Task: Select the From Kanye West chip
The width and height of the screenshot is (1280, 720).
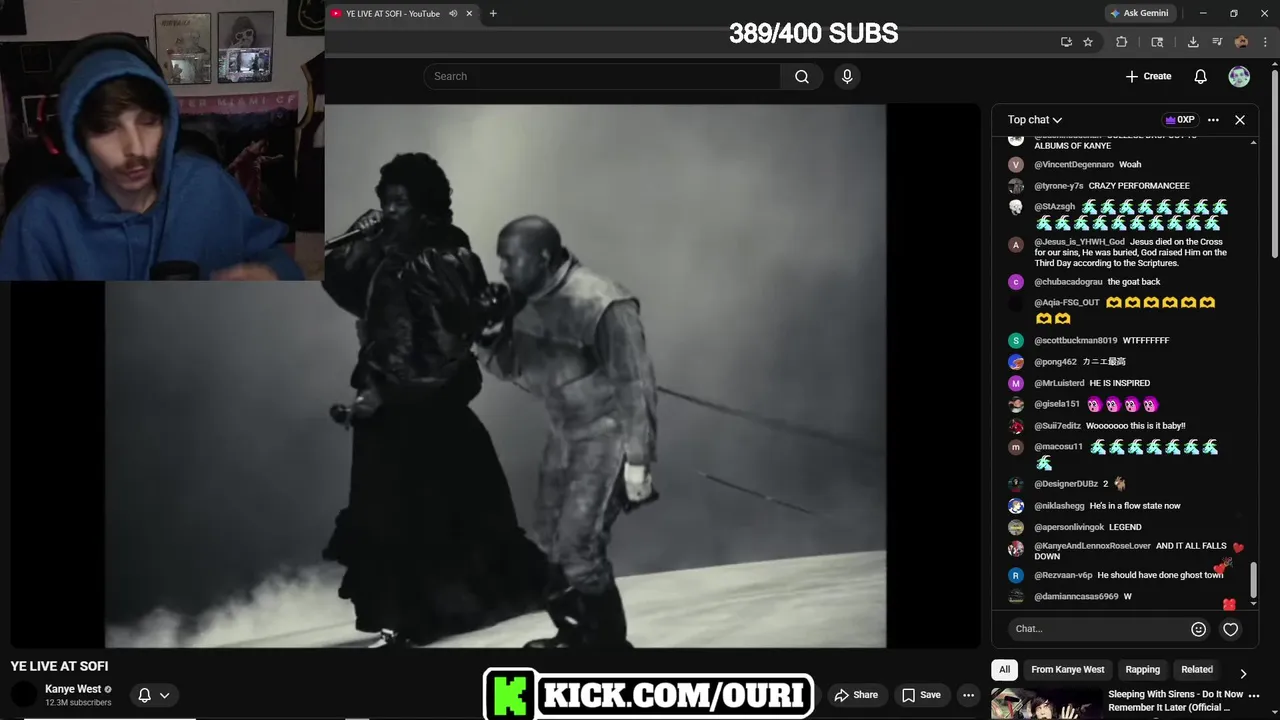Action: pyautogui.click(x=1068, y=670)
